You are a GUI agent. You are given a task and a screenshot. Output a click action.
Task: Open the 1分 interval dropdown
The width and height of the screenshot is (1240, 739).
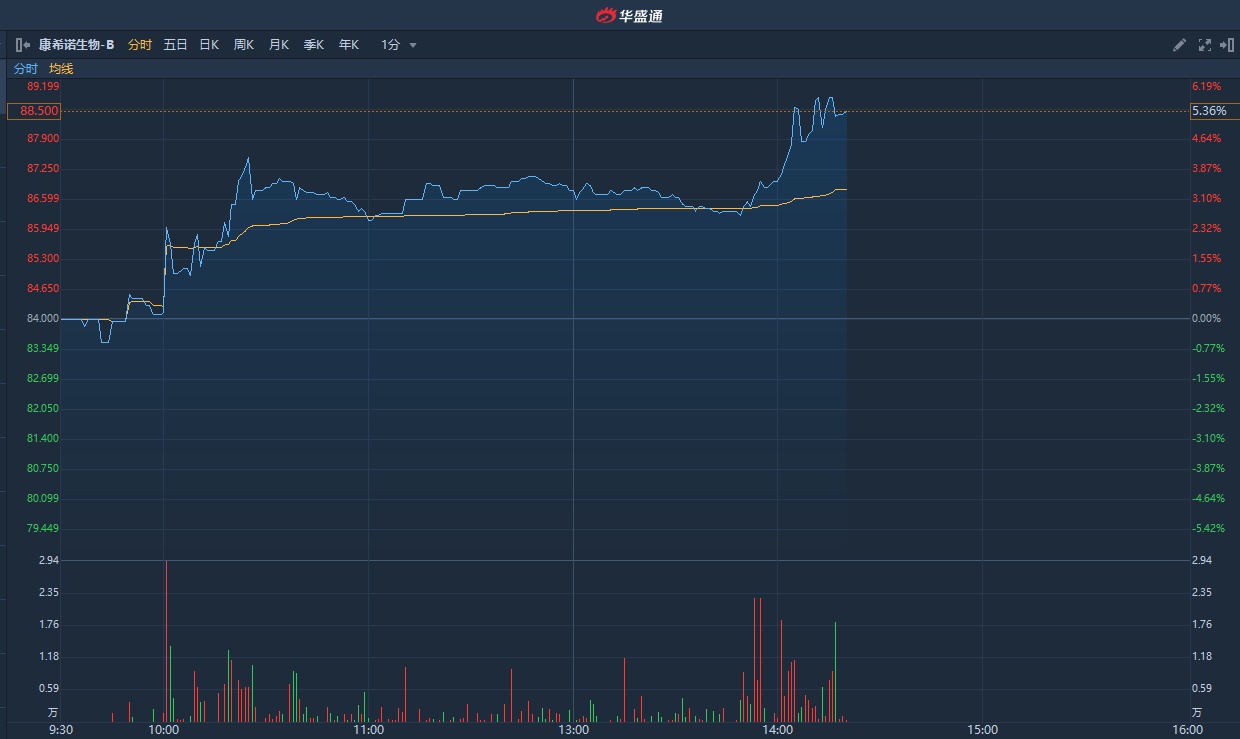pyautogui.click(x=398, y=45)
